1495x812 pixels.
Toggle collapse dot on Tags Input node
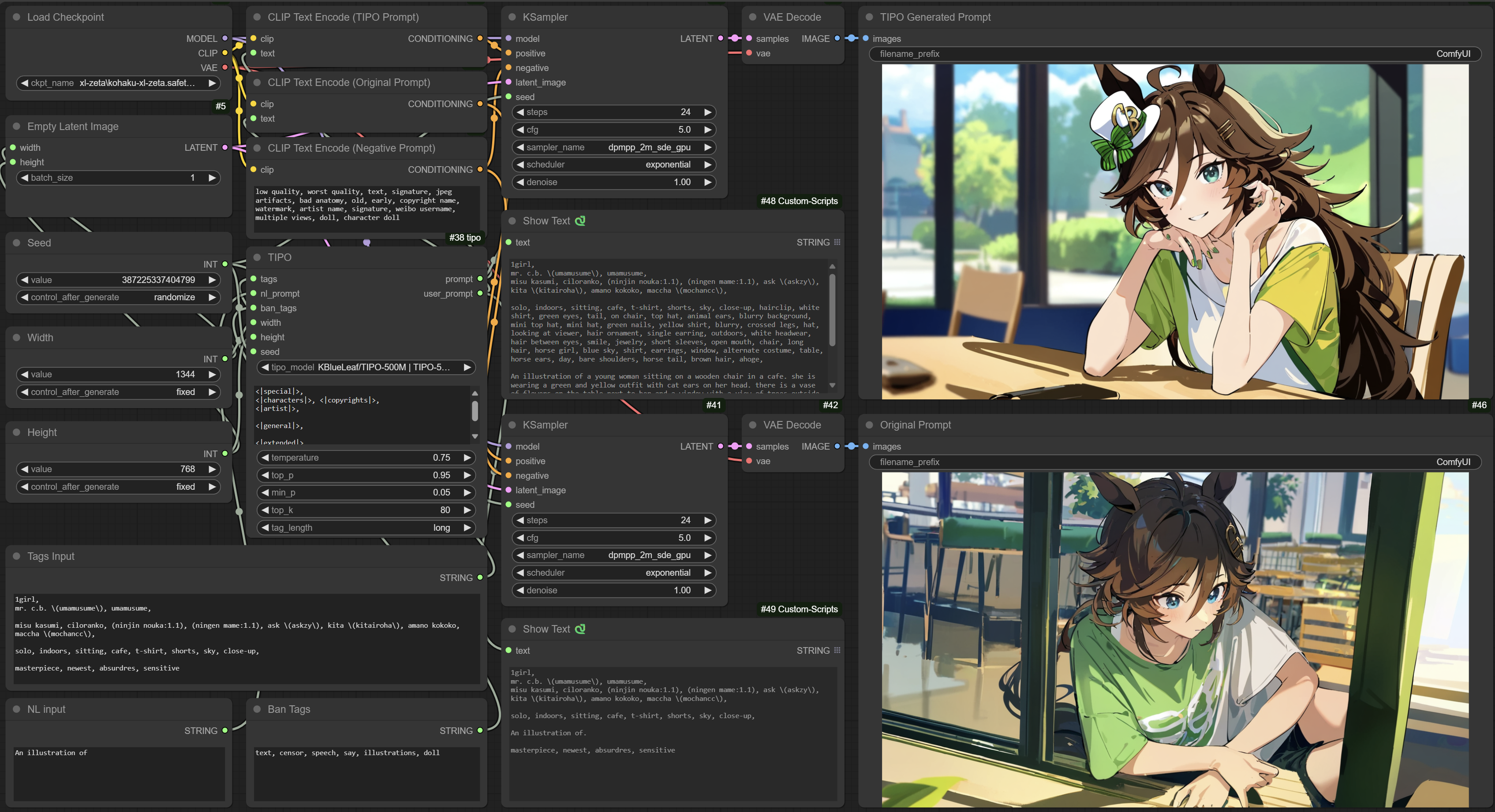click(x=16, y=556)
